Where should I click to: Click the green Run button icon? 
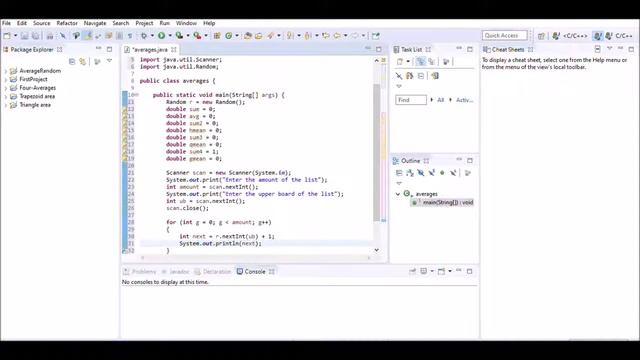(x=162, y=36)
